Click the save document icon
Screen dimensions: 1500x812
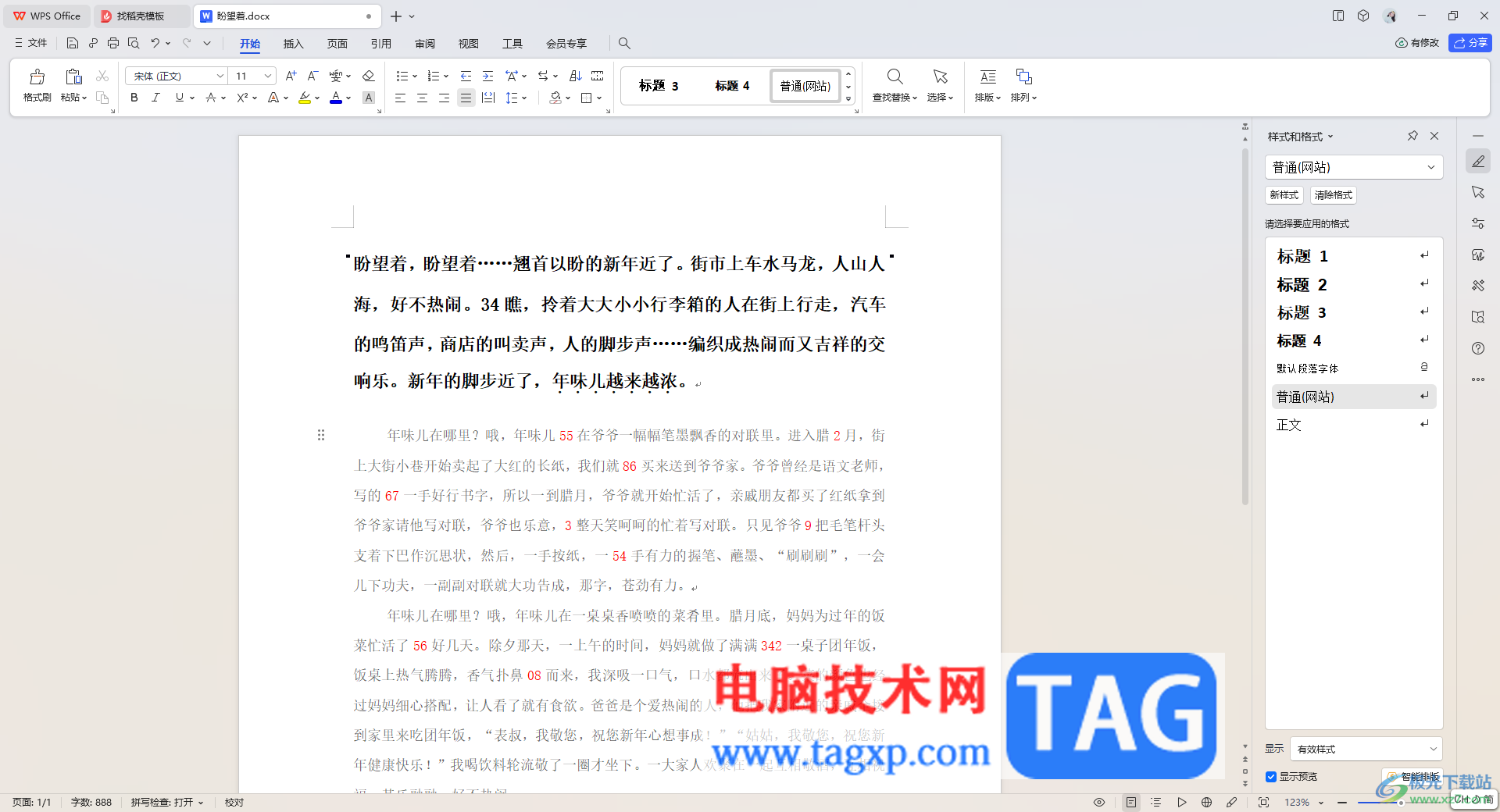point(73,43)
